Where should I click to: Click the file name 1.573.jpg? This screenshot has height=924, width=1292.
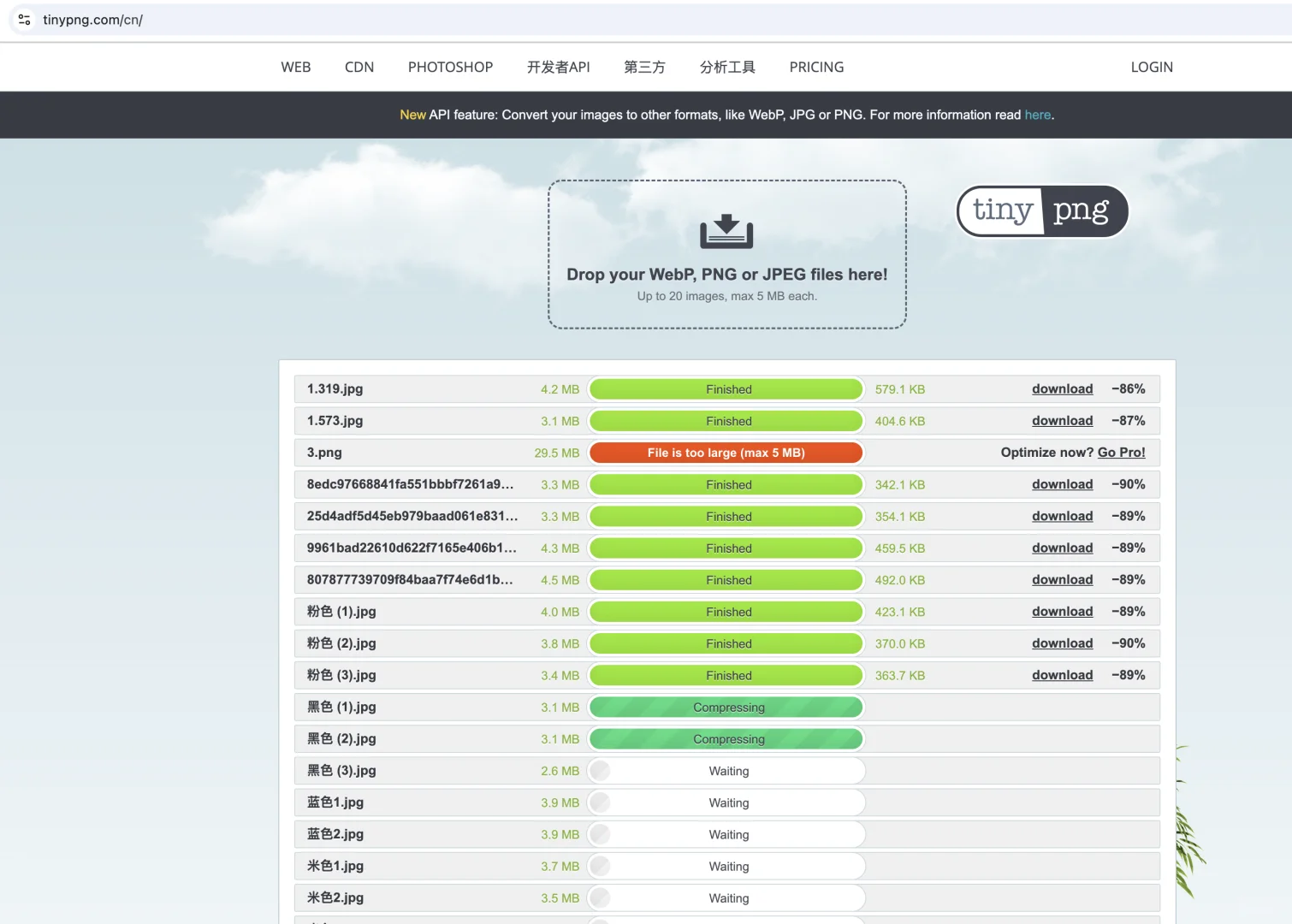click(335, 420)
